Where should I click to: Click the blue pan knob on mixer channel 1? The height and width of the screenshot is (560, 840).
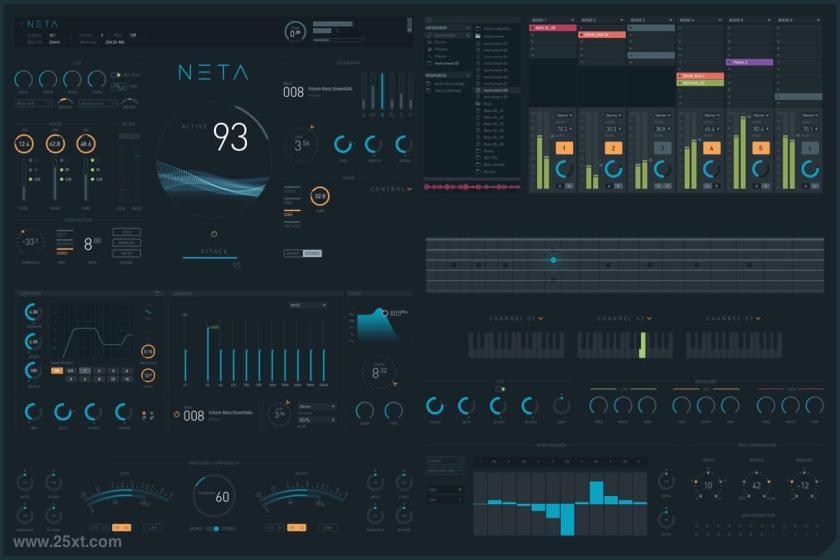point(564,169)
